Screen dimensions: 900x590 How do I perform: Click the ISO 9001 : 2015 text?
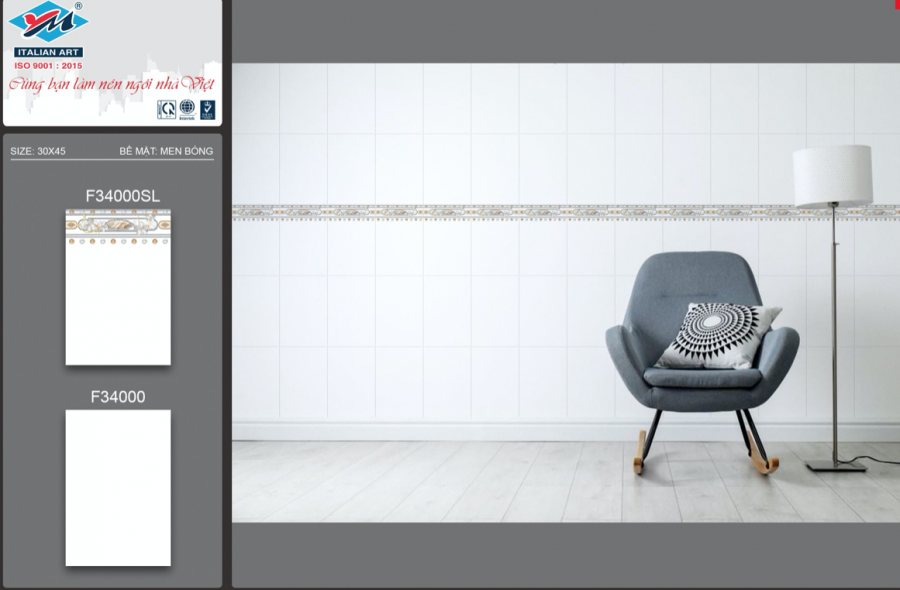(x=48, y=65)
